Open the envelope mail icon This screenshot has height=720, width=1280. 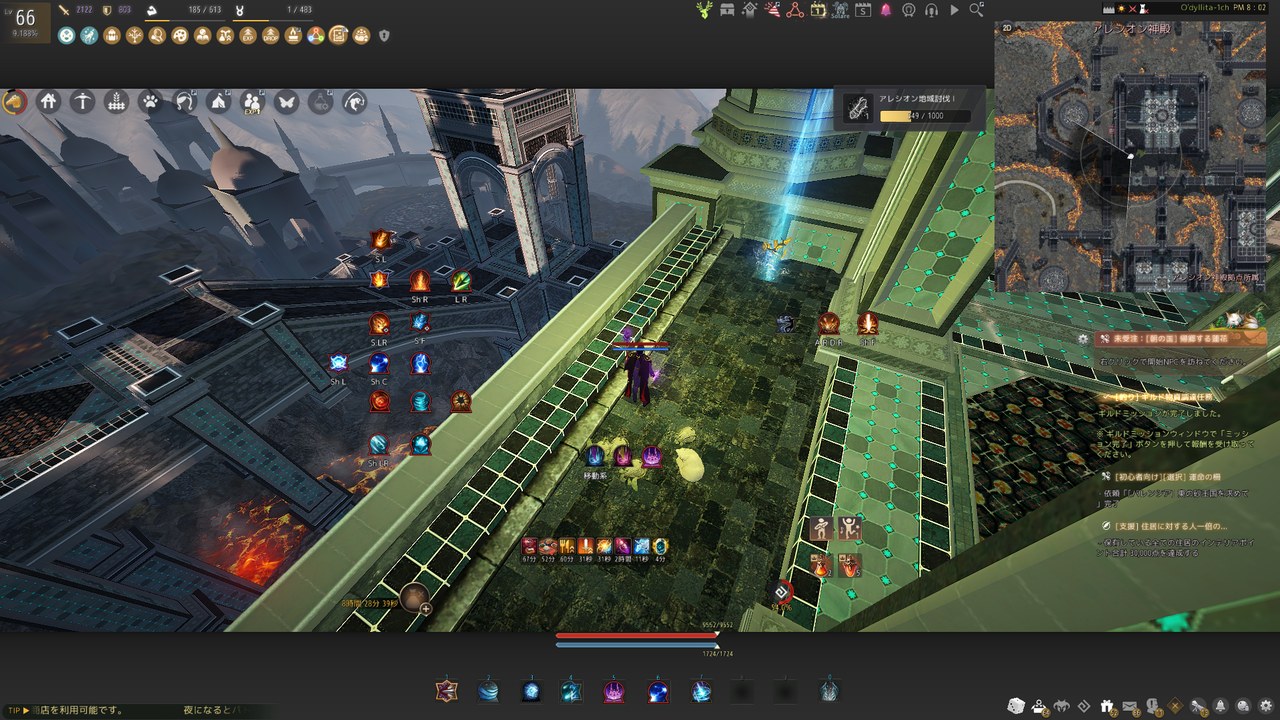(x=1130, y=706)
